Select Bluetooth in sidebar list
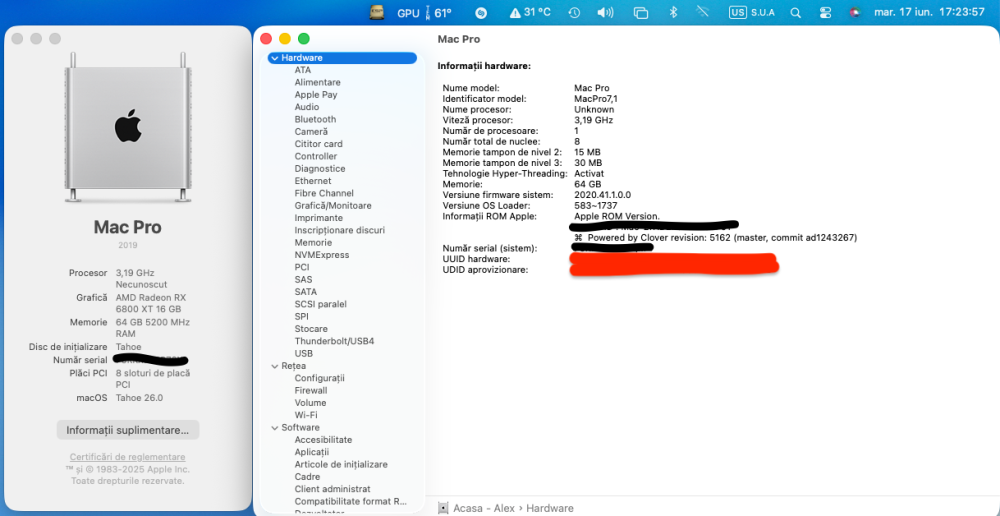 coord(315,119)
